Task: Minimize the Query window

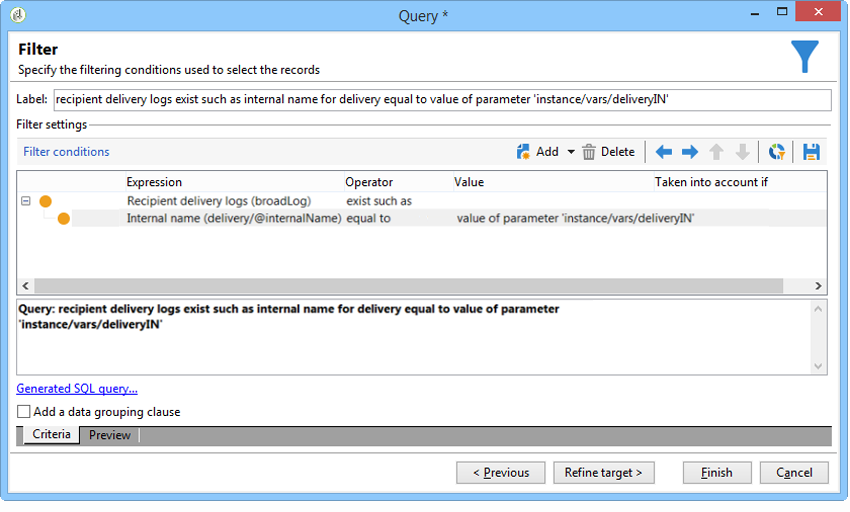Action: (x=755, y=12)
